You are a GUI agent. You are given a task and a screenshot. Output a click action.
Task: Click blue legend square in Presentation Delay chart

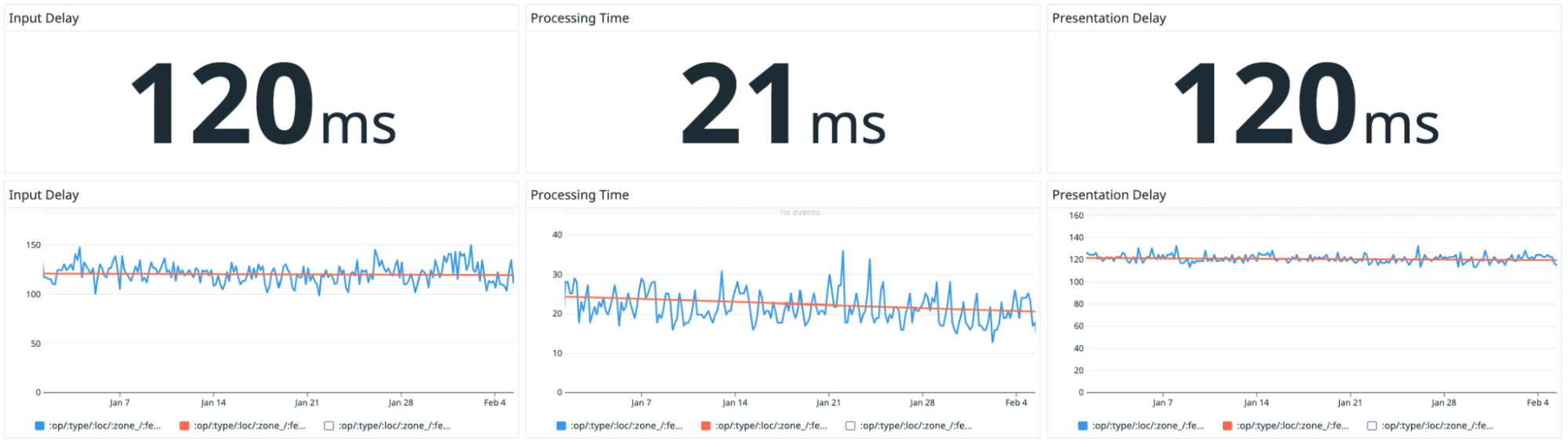[x=1082, y=426]
